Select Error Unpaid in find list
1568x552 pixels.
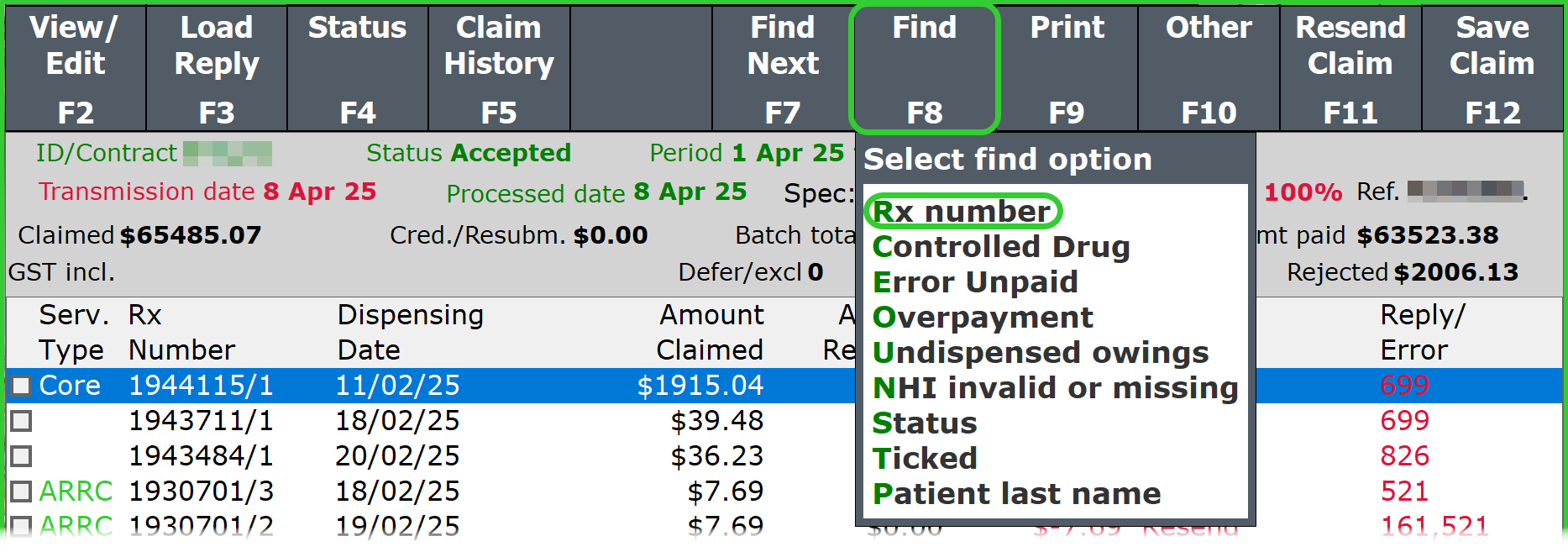tap(975, 282)
